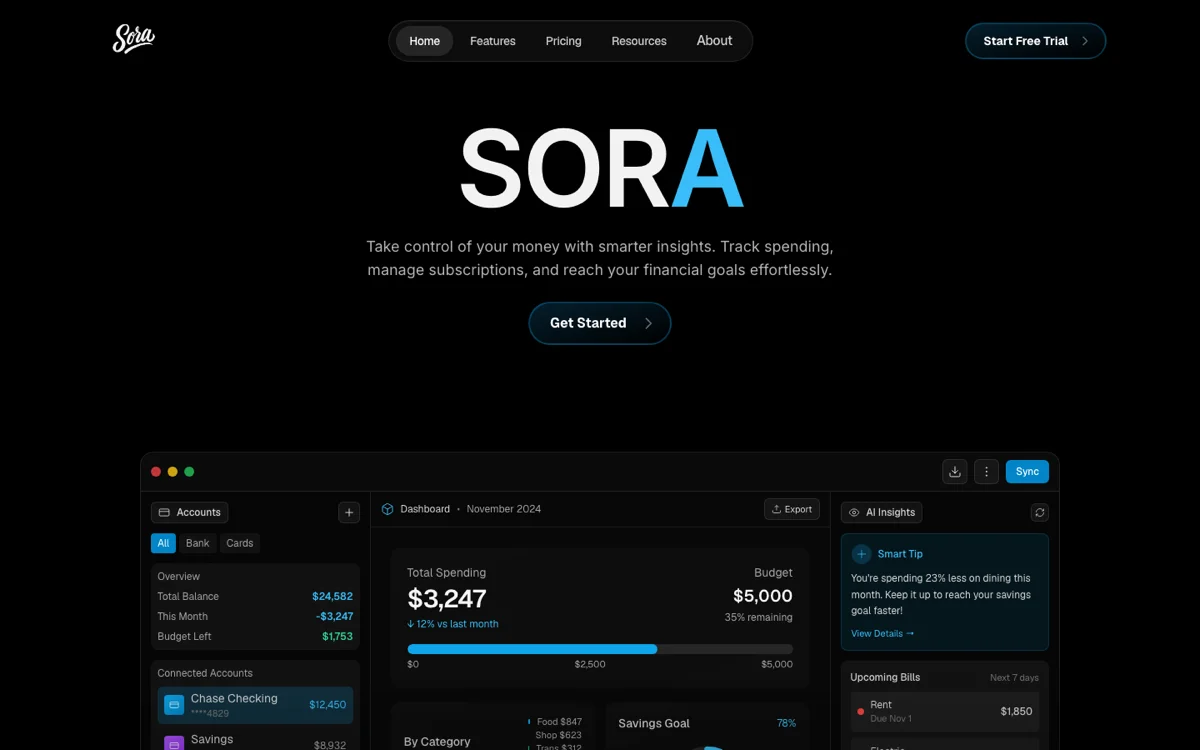1200x750 pixels.
Task: Click the Connected Accounts heading
Action: pyautogui.click(x=205, y=673)
